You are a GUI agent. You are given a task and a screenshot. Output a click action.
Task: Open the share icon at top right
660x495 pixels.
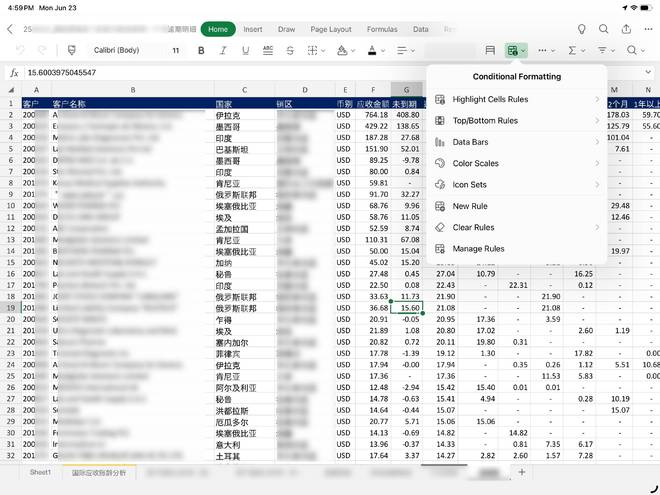coord(627,29)
